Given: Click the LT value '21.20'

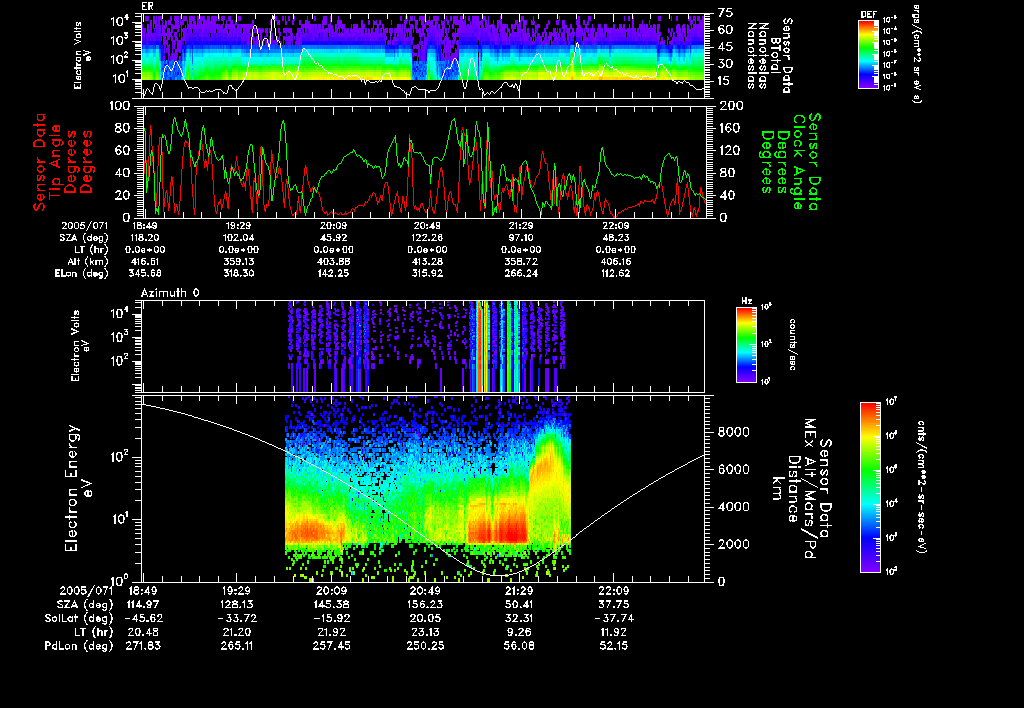Looking at the screenshot, I should 236,632.
